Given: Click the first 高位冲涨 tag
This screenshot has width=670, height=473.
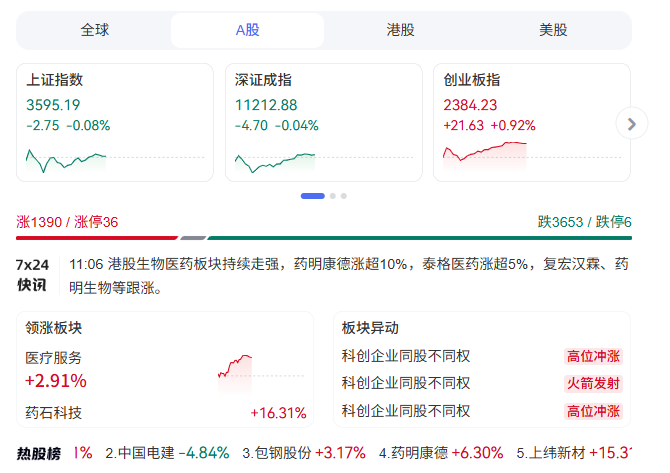Looking at the screenshot, I should click(x=593, y=356).
